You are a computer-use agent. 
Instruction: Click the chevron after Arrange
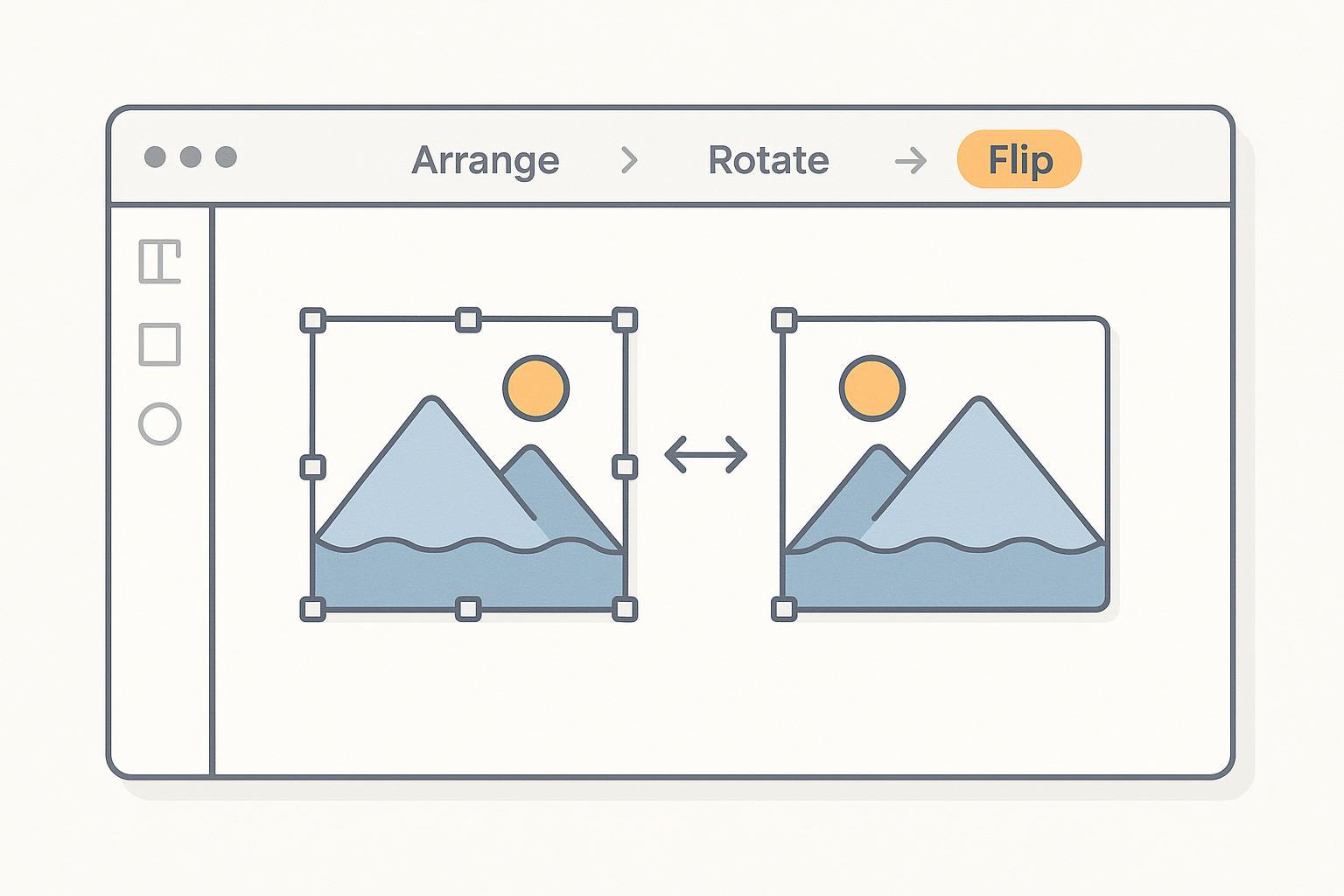point(629,160)
